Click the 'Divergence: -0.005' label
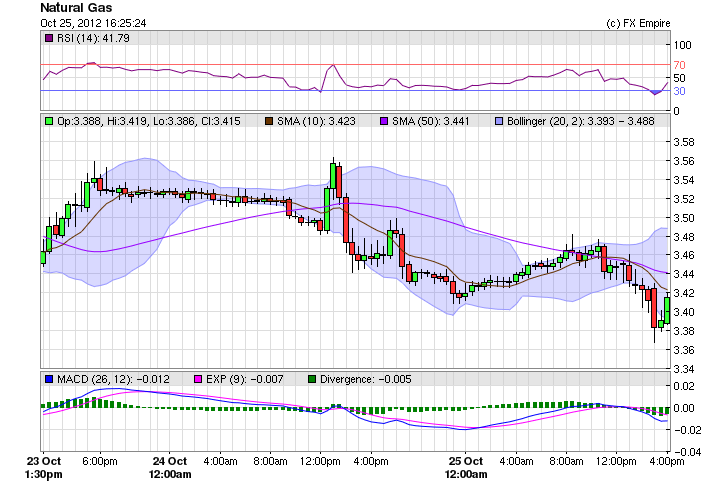710x487 pixels. (366, 379)
